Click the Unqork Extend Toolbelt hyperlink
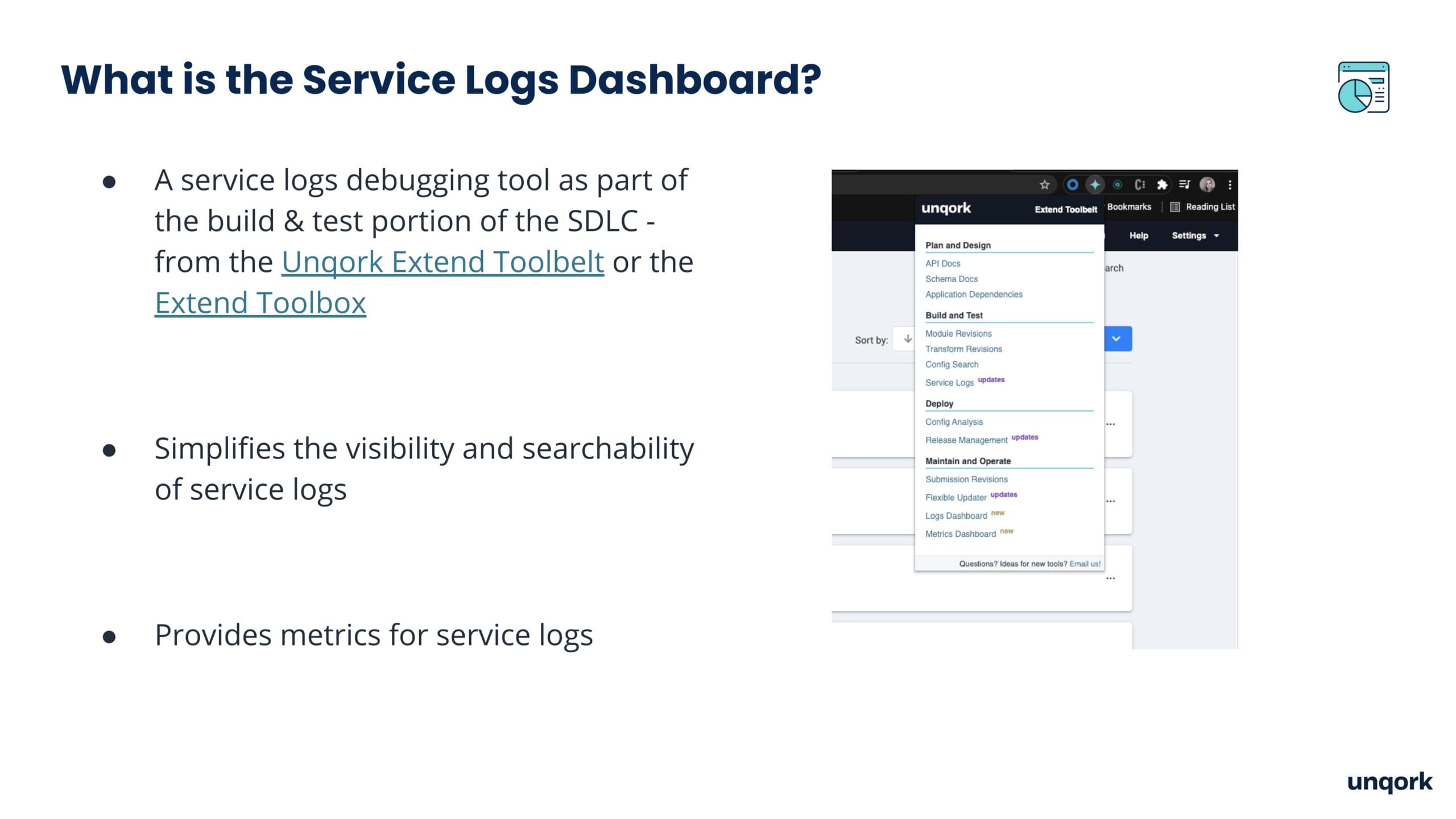Screen dimensions: 1456x819 coord(442,262)
